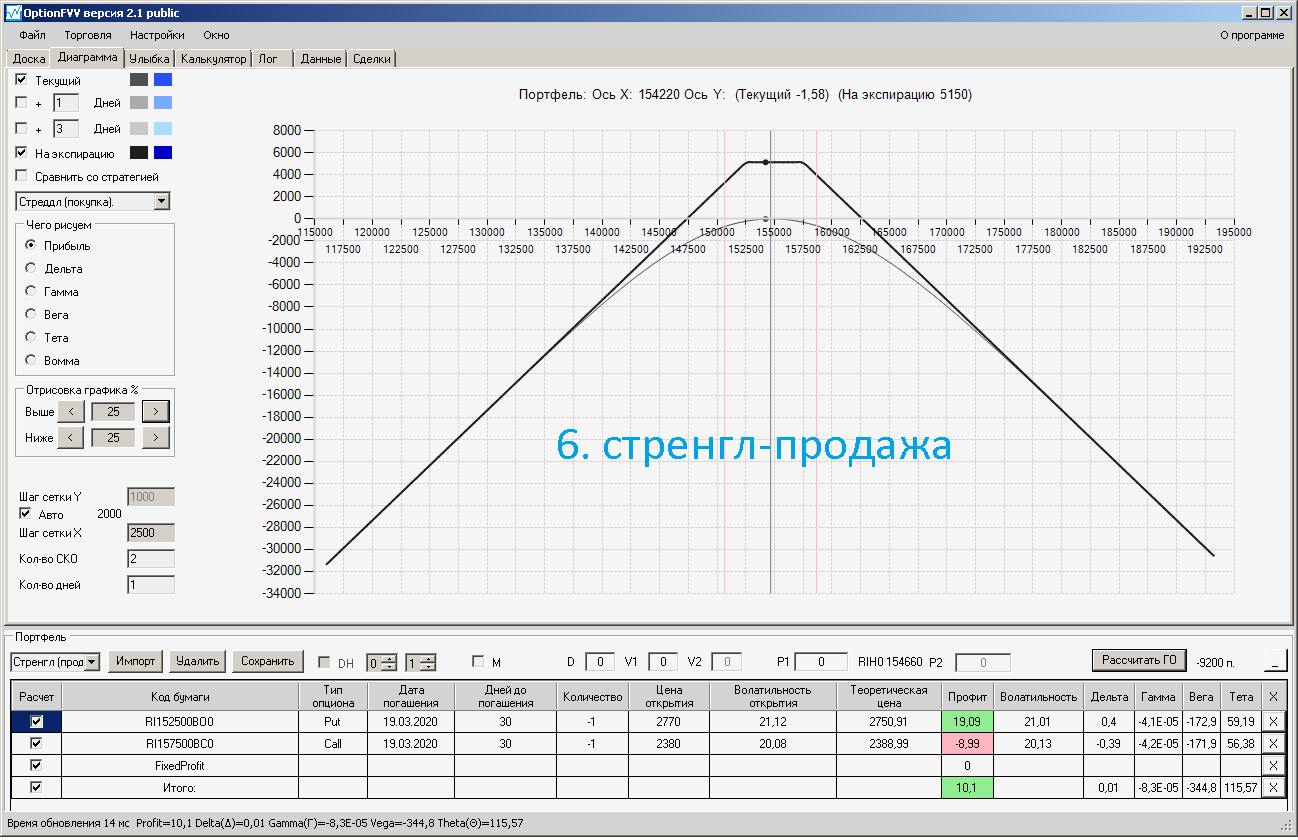Click the Сохранить portfolio button
This screenshot has width=1298, height=840.
pyautogui.click(x=268, y=661)
